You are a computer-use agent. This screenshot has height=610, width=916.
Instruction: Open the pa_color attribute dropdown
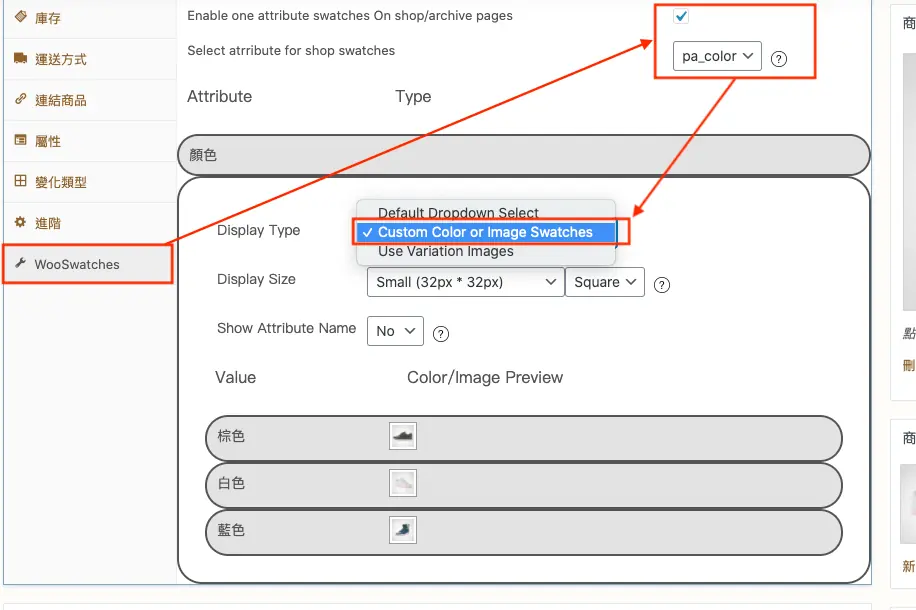click(717, 56)
